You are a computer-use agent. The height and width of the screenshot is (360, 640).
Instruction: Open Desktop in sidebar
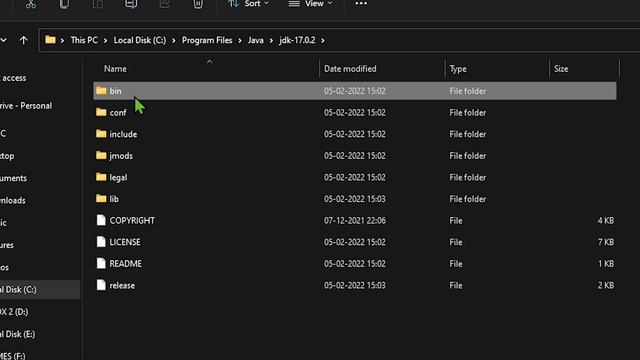(x=7, y=156)
